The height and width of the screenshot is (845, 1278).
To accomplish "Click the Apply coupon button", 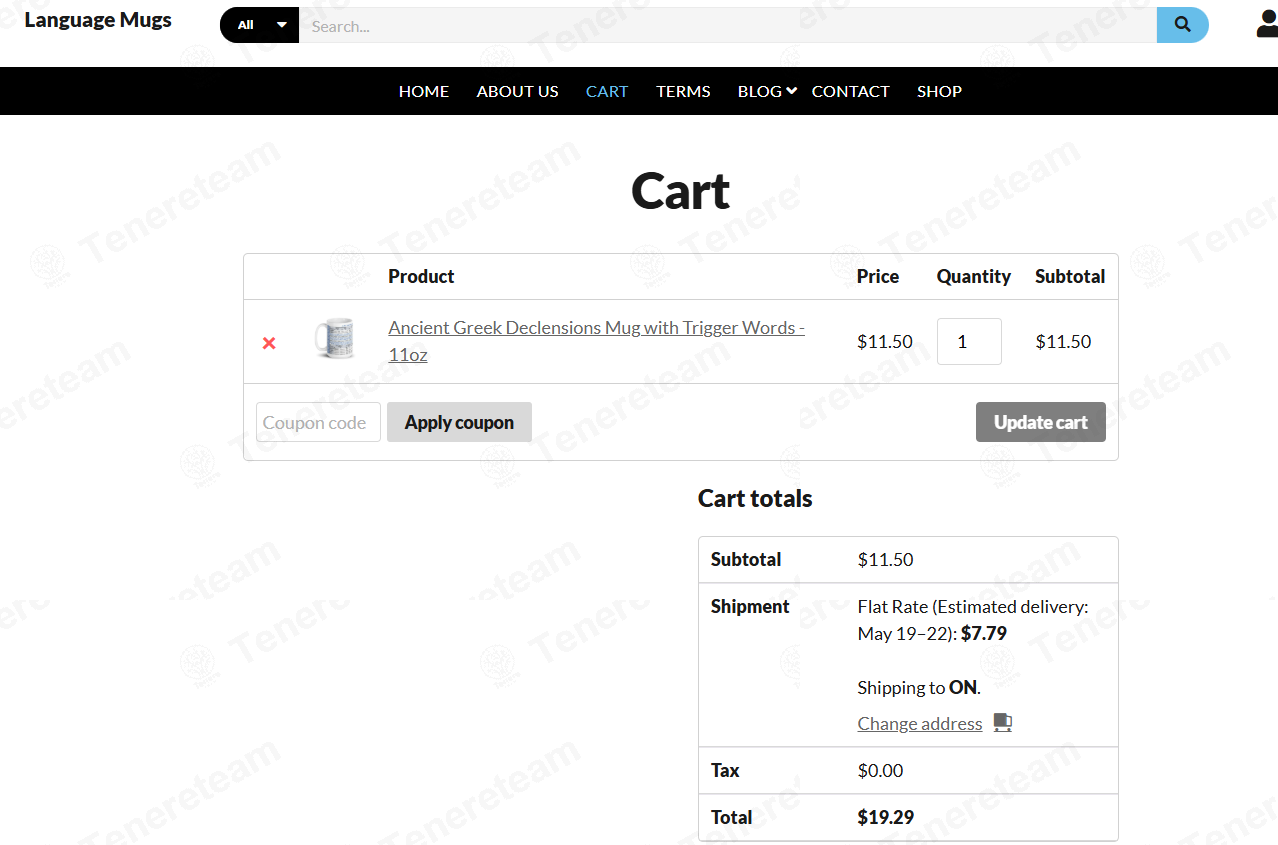I will 459,422.
